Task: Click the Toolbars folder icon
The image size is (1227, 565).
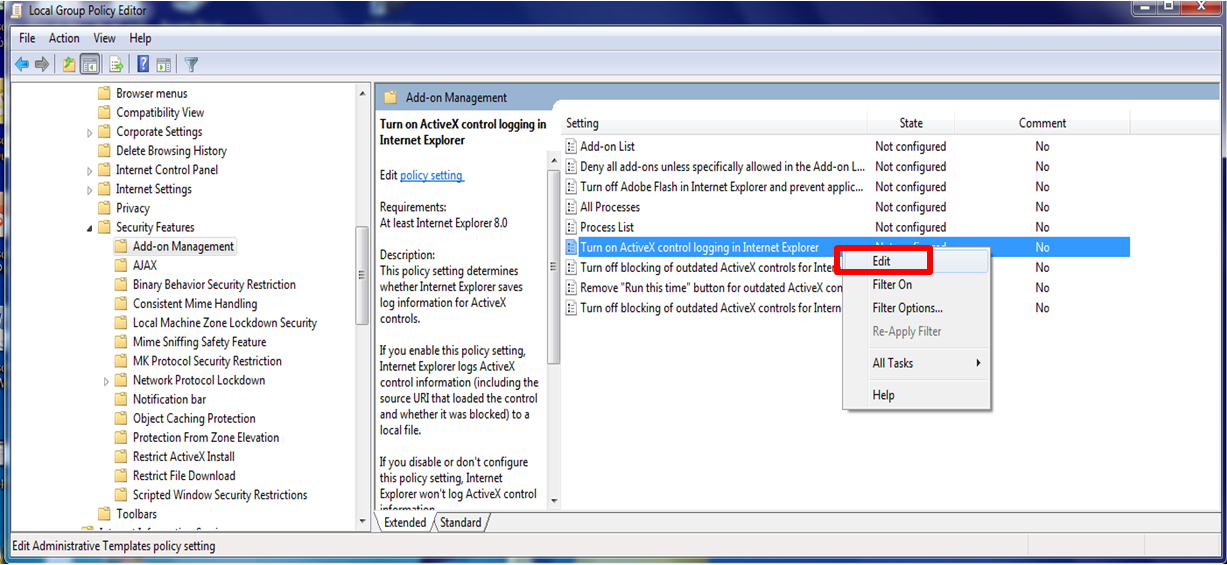Action: click(104, 514)
